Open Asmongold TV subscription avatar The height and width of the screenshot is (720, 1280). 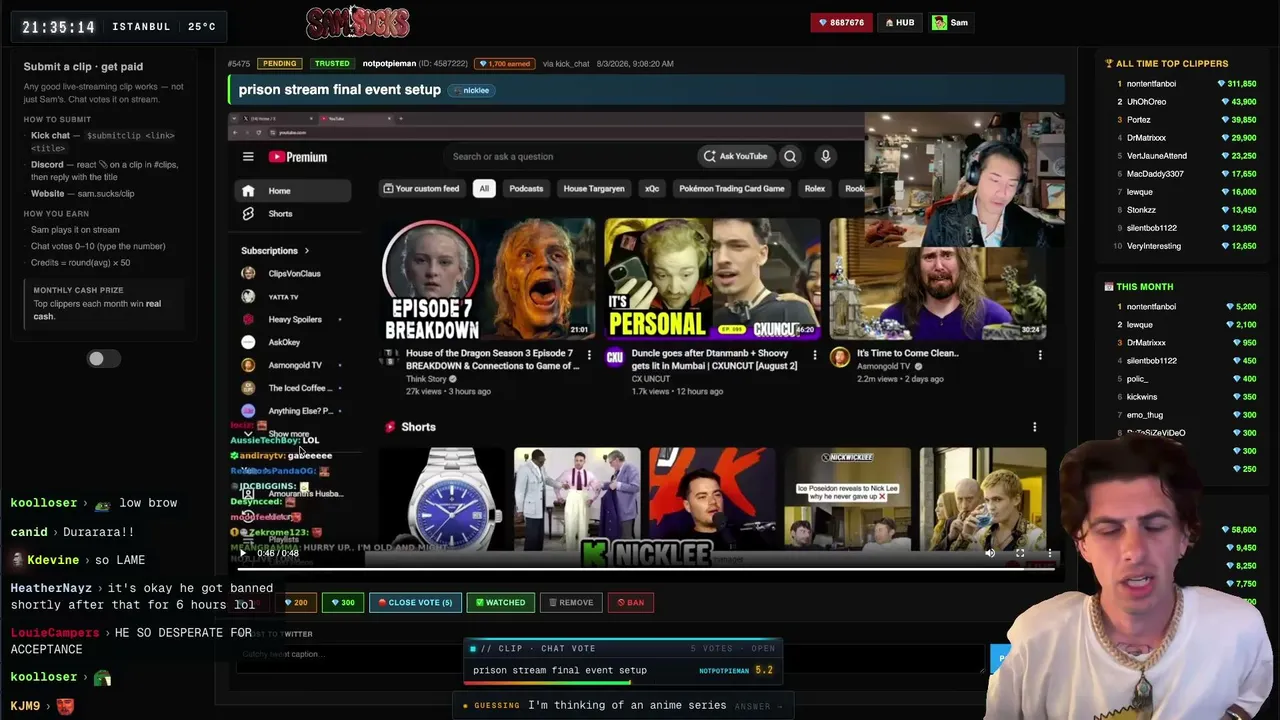click(x=248, y=365)
